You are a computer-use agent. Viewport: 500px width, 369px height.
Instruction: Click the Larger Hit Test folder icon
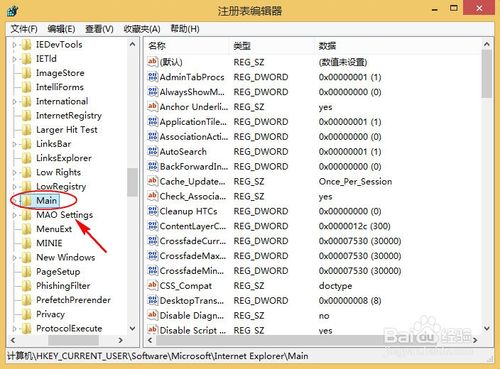tap(27, 130)
